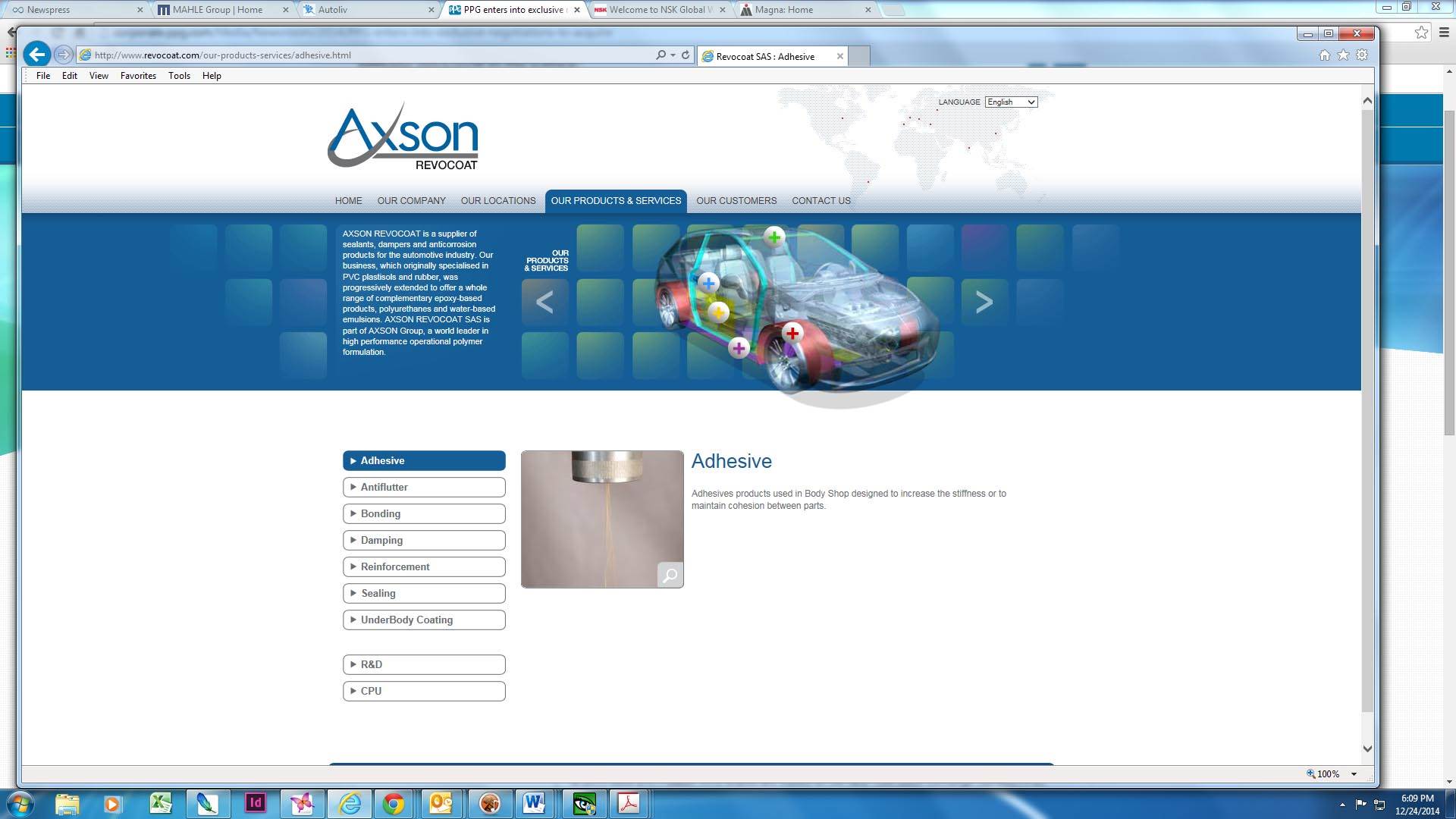Click green plus marker on car roof
Viewport: 1456px width, 819px height.
[773, 237]
